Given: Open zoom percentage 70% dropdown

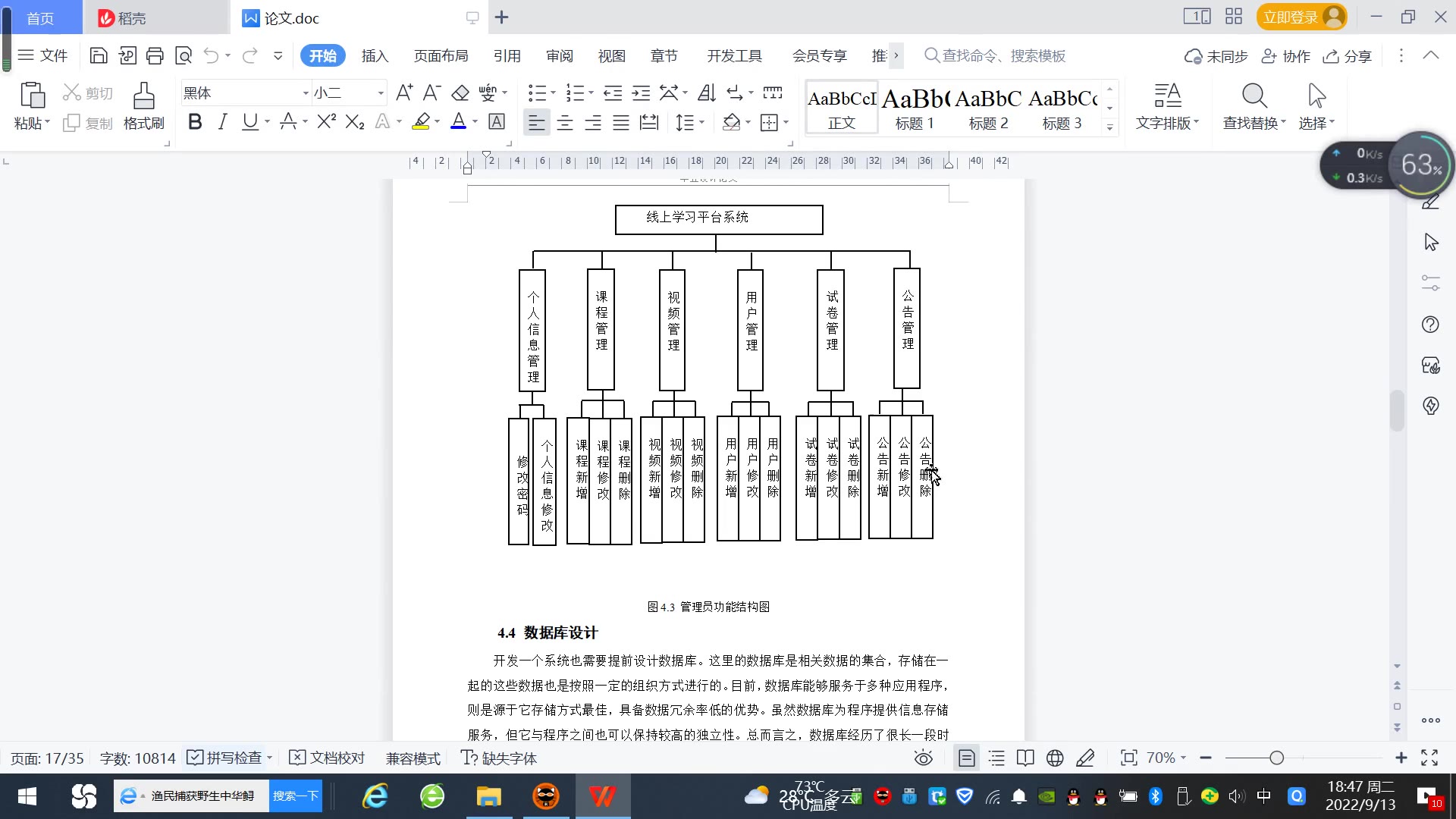Looking at the screenshot, I should click(x=1166, y=758).
